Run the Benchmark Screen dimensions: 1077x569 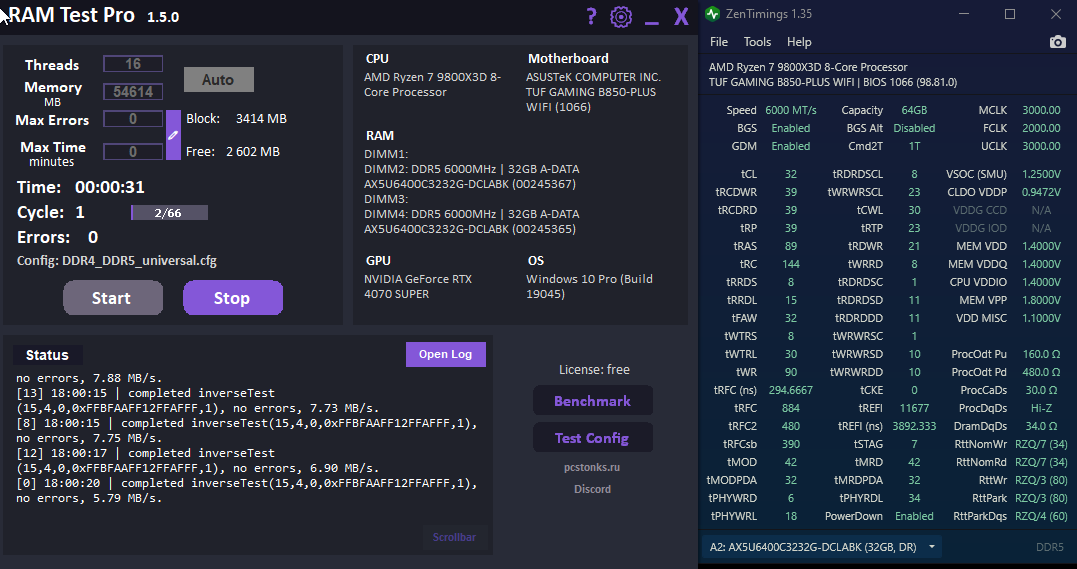click(593, 401)
